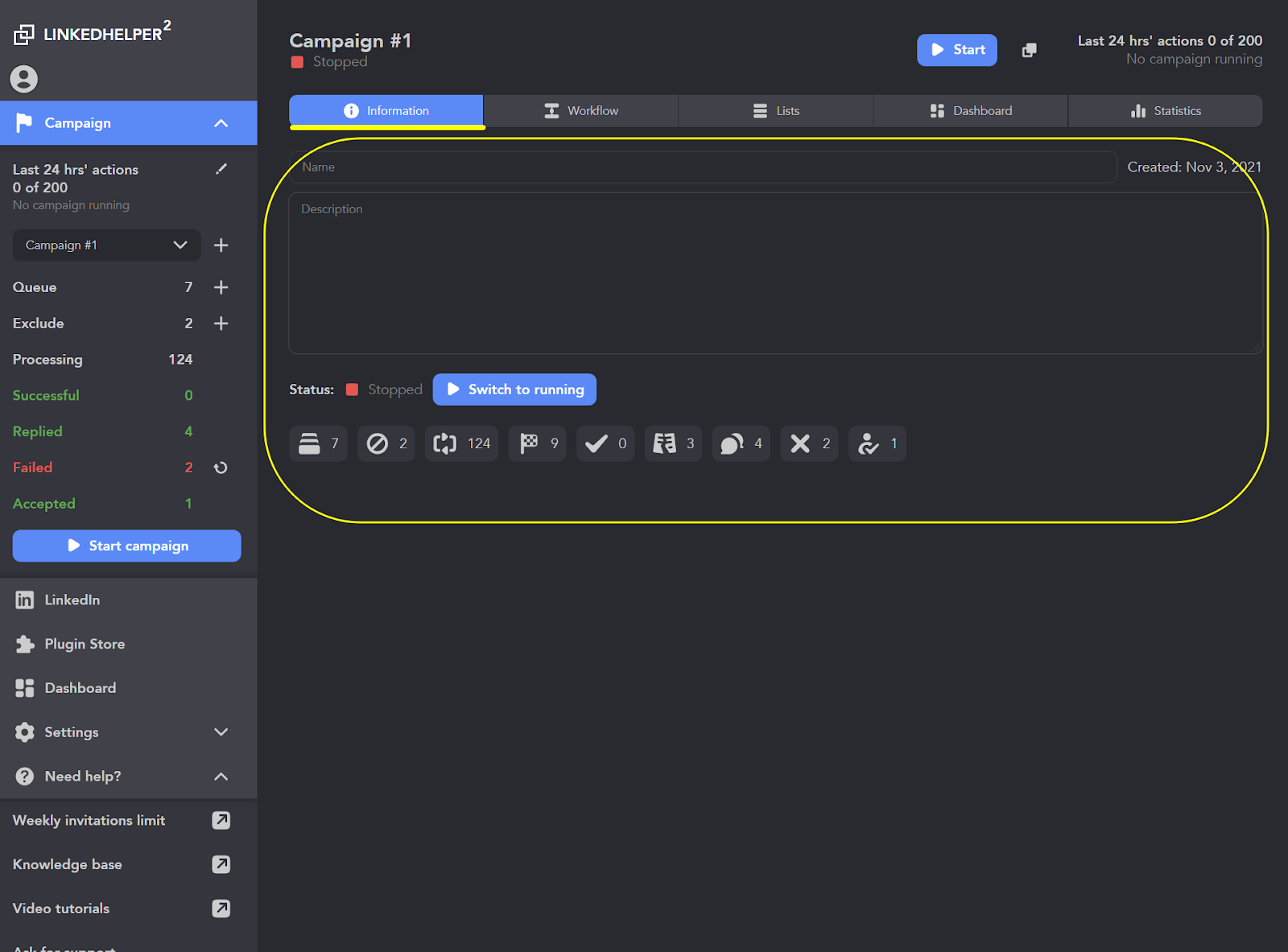Open the Weekly invitations limit external link
The height and width of the screenshot is (952, 1288).
click(x=221, y=820)
